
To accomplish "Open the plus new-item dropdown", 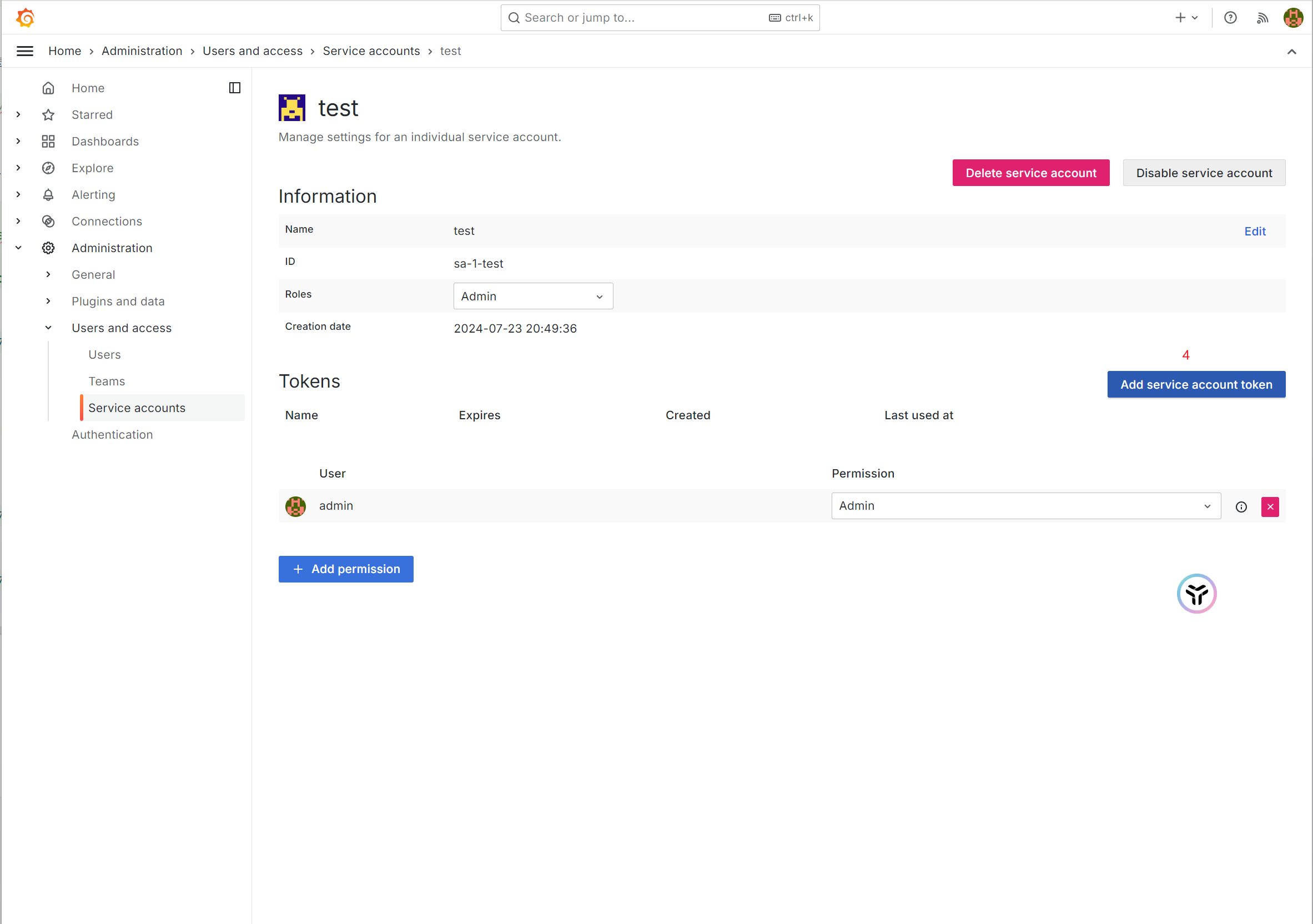I will click(x=1186, y=18).
